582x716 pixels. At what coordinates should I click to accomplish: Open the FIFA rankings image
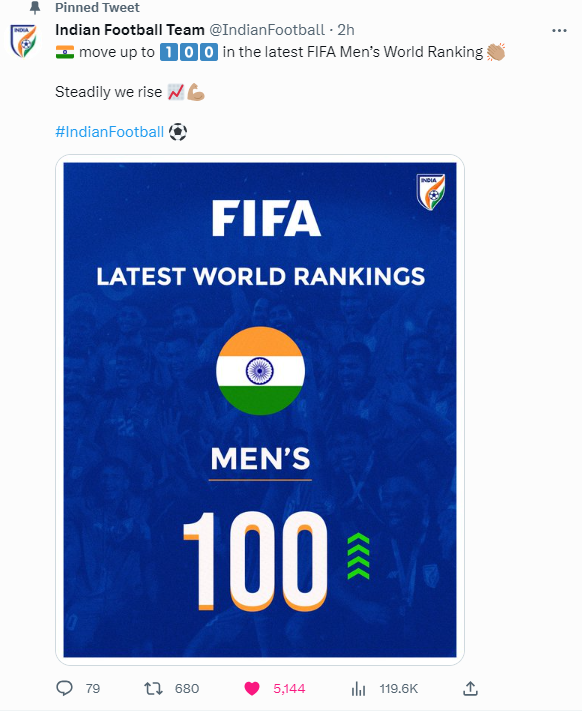(x=260, y=410)
